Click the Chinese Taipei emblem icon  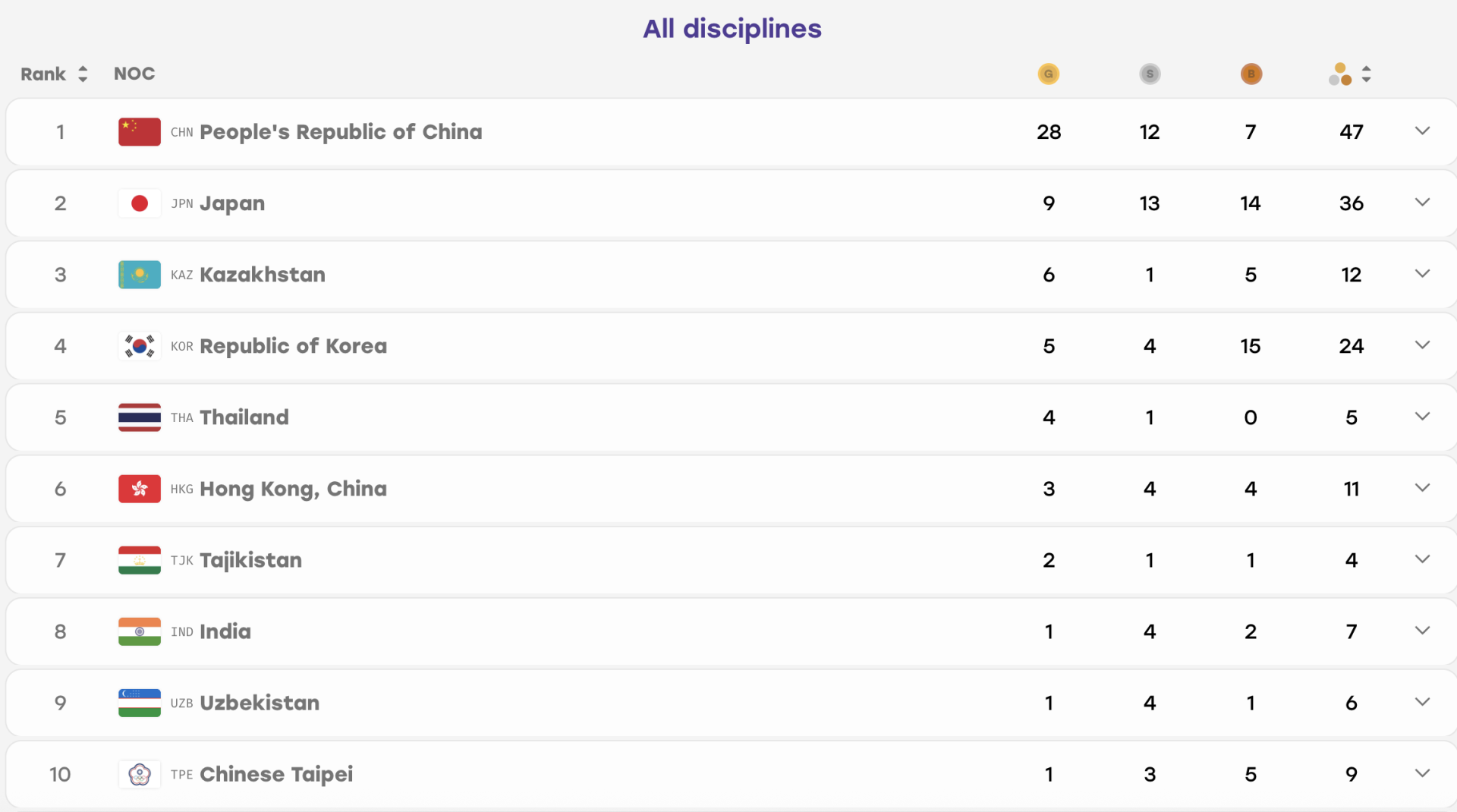(x=140, y=774)
